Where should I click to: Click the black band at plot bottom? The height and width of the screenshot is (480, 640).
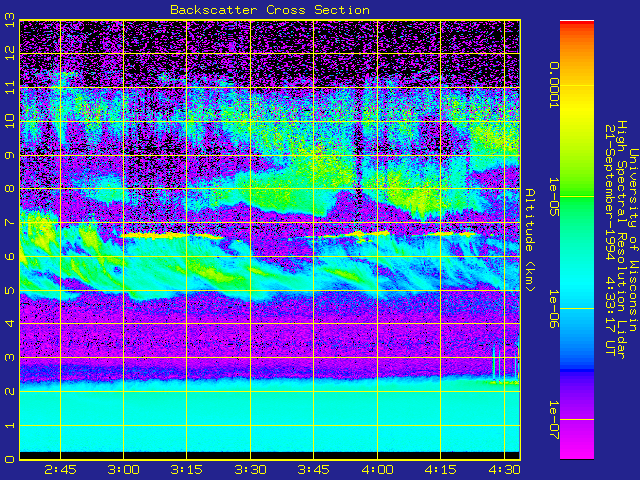[269, 455]
